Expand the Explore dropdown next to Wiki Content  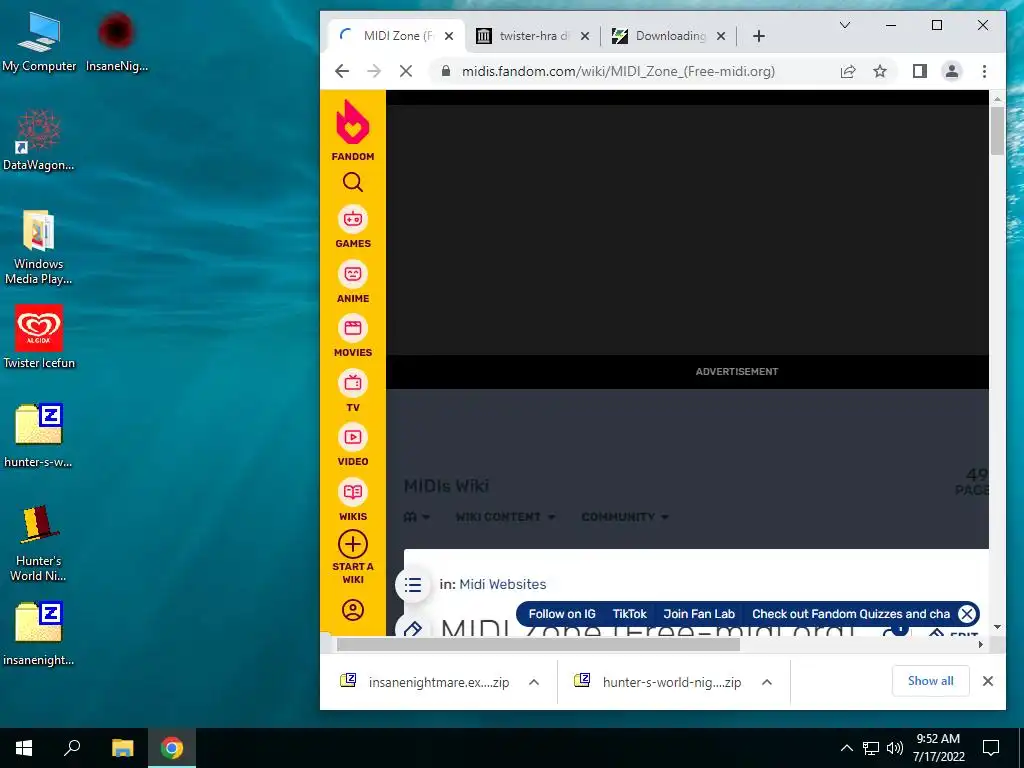[x=417, y=517]
